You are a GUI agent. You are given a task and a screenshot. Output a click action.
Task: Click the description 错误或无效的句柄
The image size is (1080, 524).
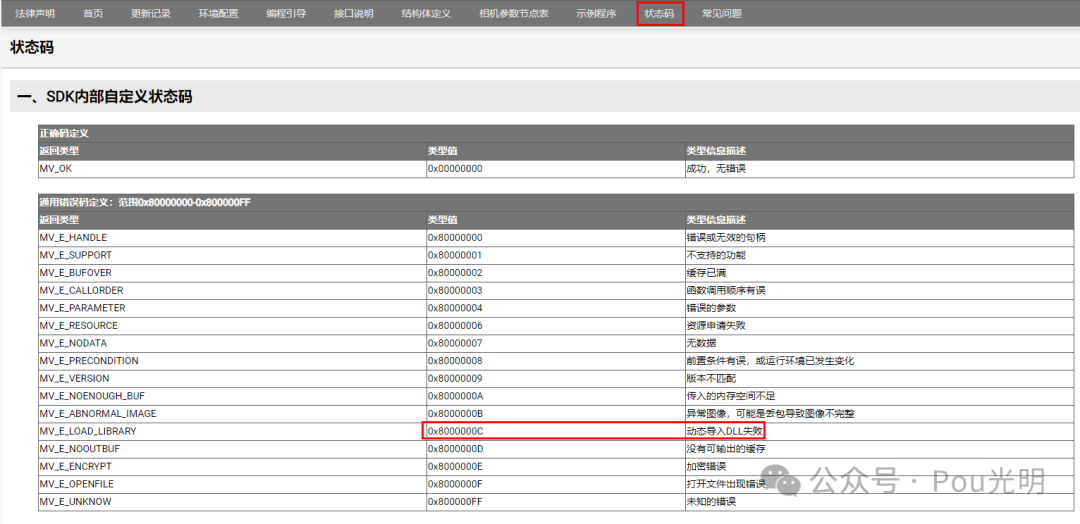727,238
